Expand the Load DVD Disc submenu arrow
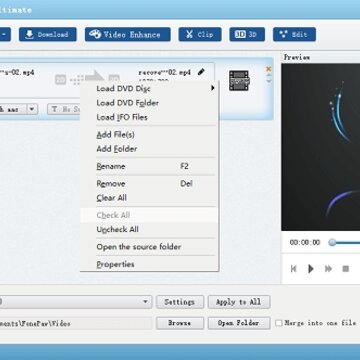Image resolution: width=360 pixels, height=360 pixels. (212, 88)
